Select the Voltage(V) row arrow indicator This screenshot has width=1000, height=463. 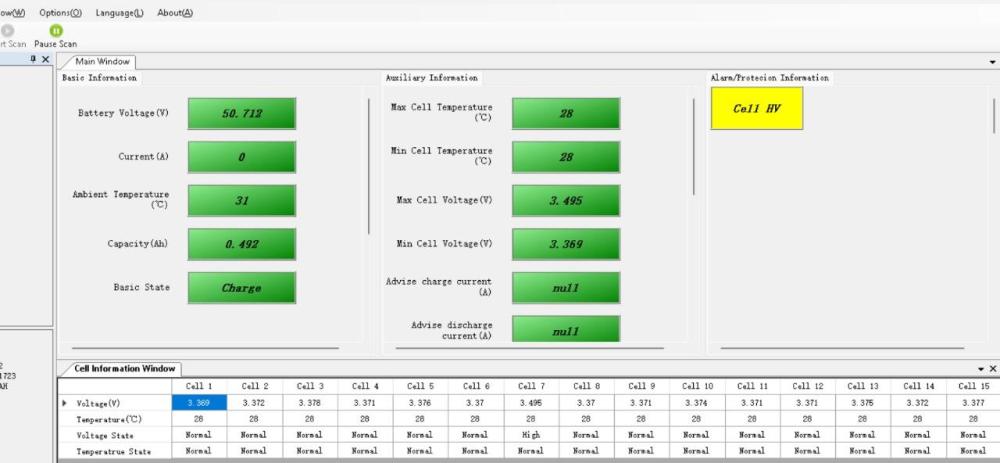tap(64, 403)
